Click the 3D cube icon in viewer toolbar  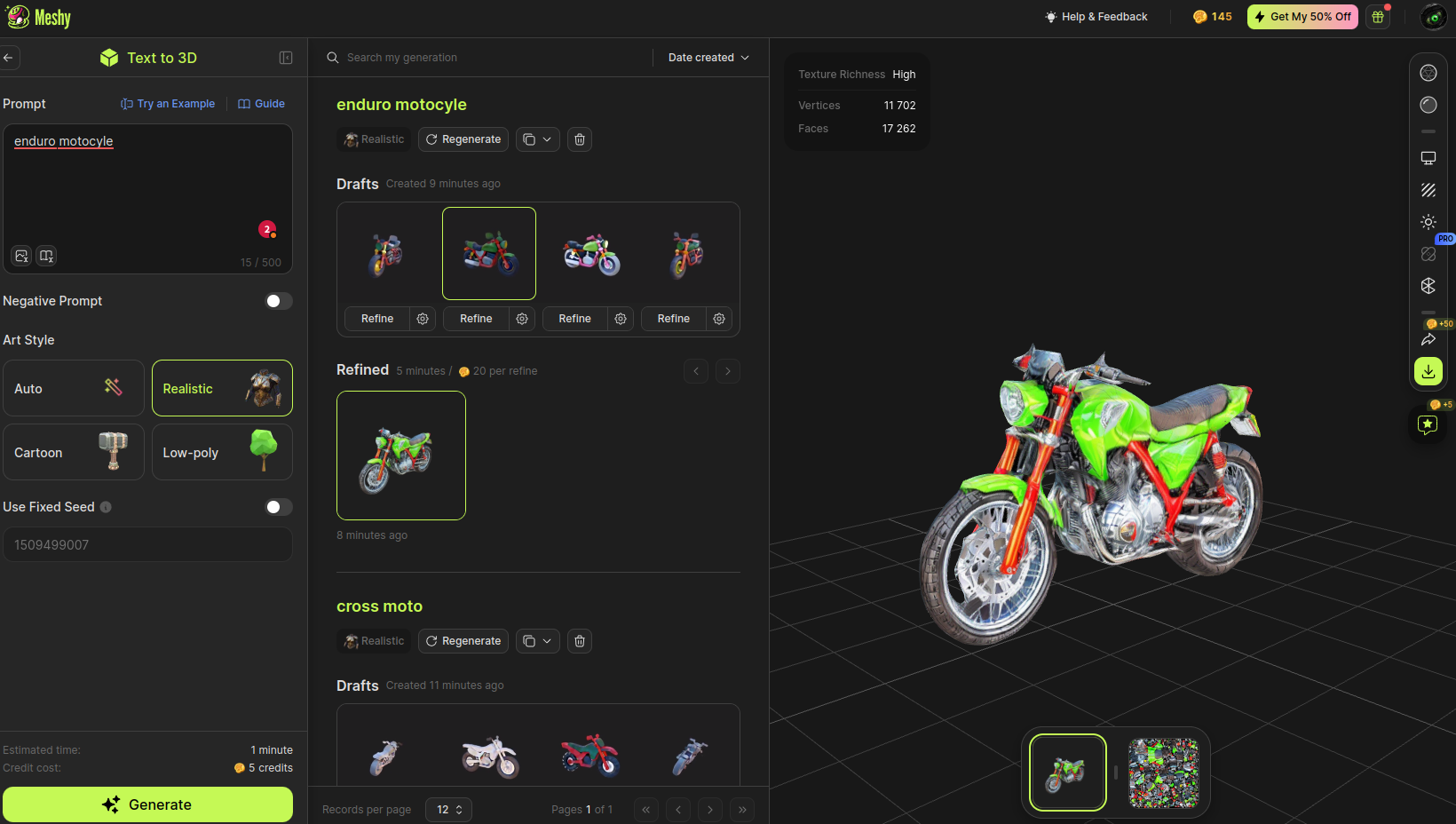coord(1428,286)
